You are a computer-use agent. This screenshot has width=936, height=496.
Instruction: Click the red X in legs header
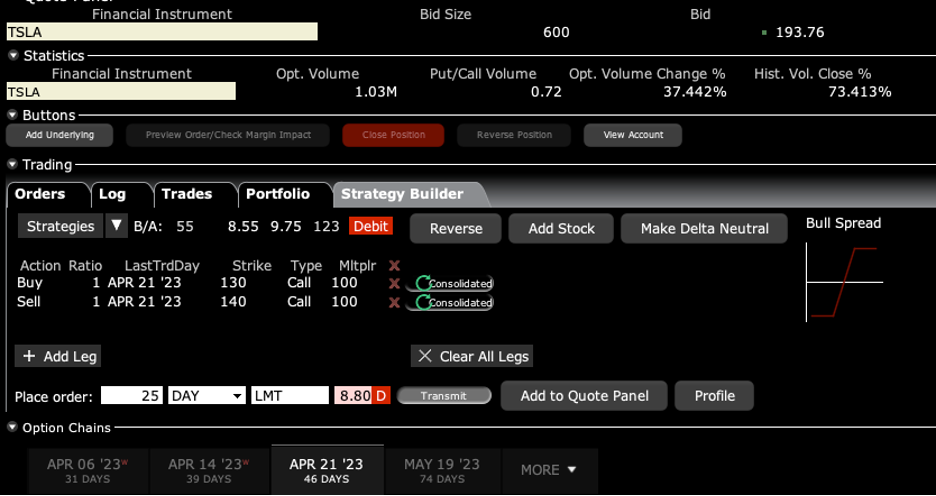point(394,266)
